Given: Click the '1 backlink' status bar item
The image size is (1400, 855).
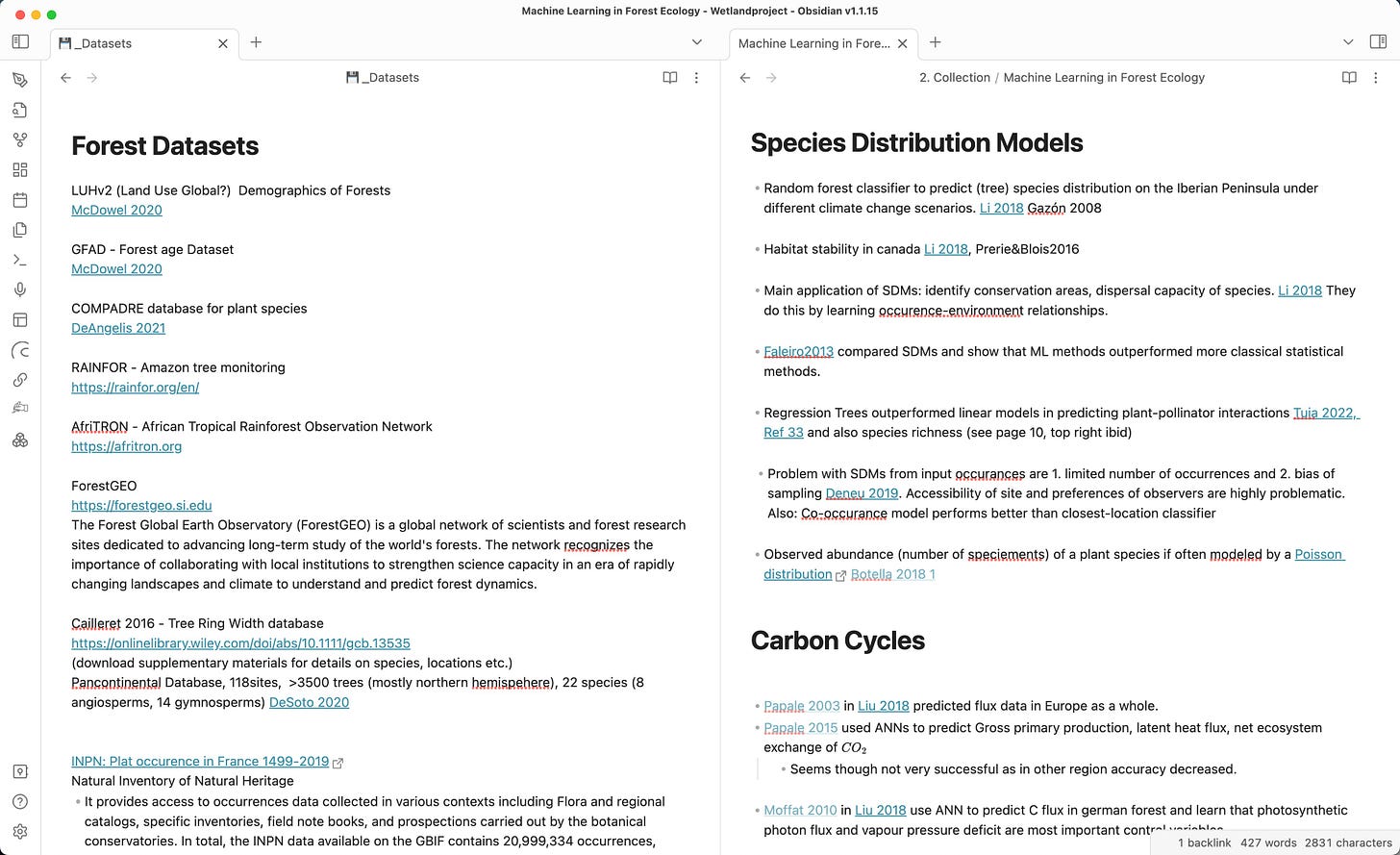Looking at the screenshot, I should [x=1204, y=842].
